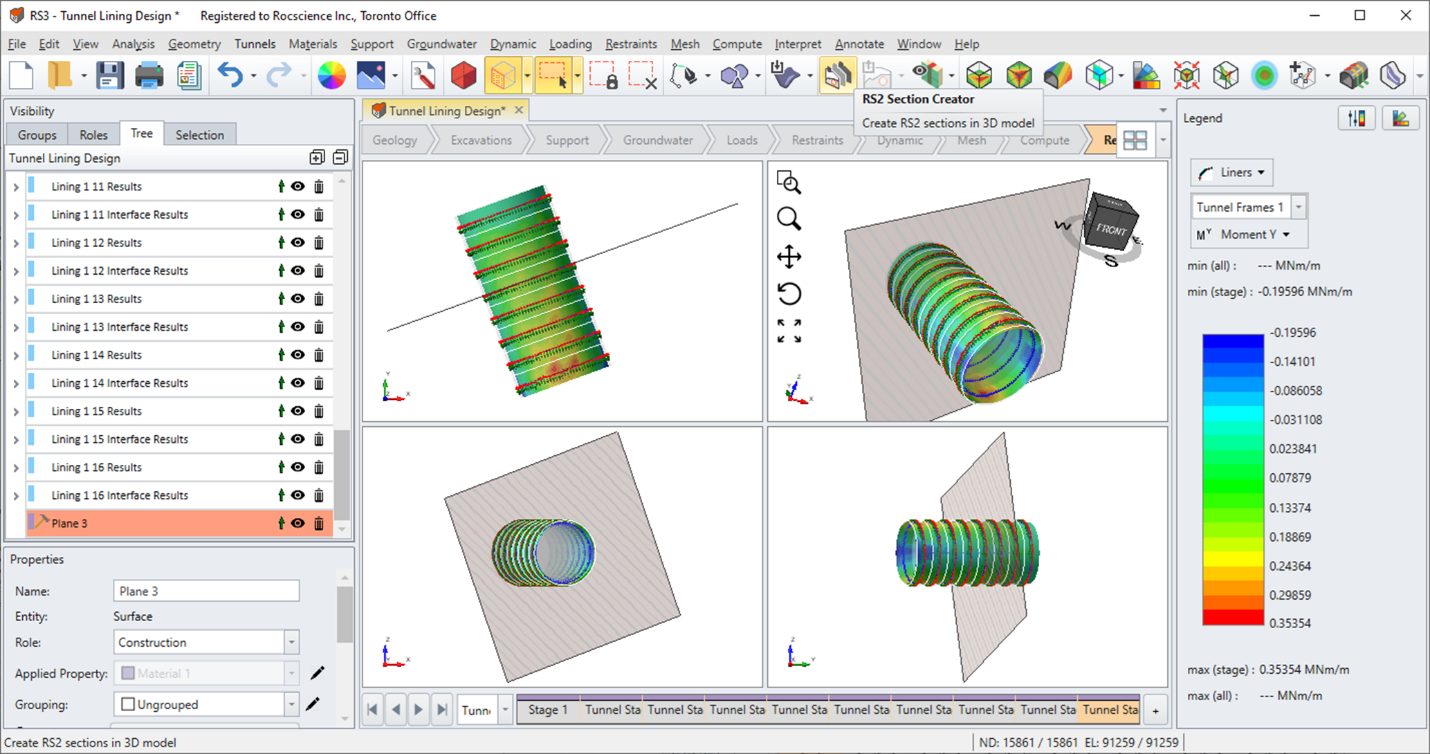Toggle the Ungrouped checkbox in Grouping
The height and width of the screenshot is (754, 1430).
point(128,704)
